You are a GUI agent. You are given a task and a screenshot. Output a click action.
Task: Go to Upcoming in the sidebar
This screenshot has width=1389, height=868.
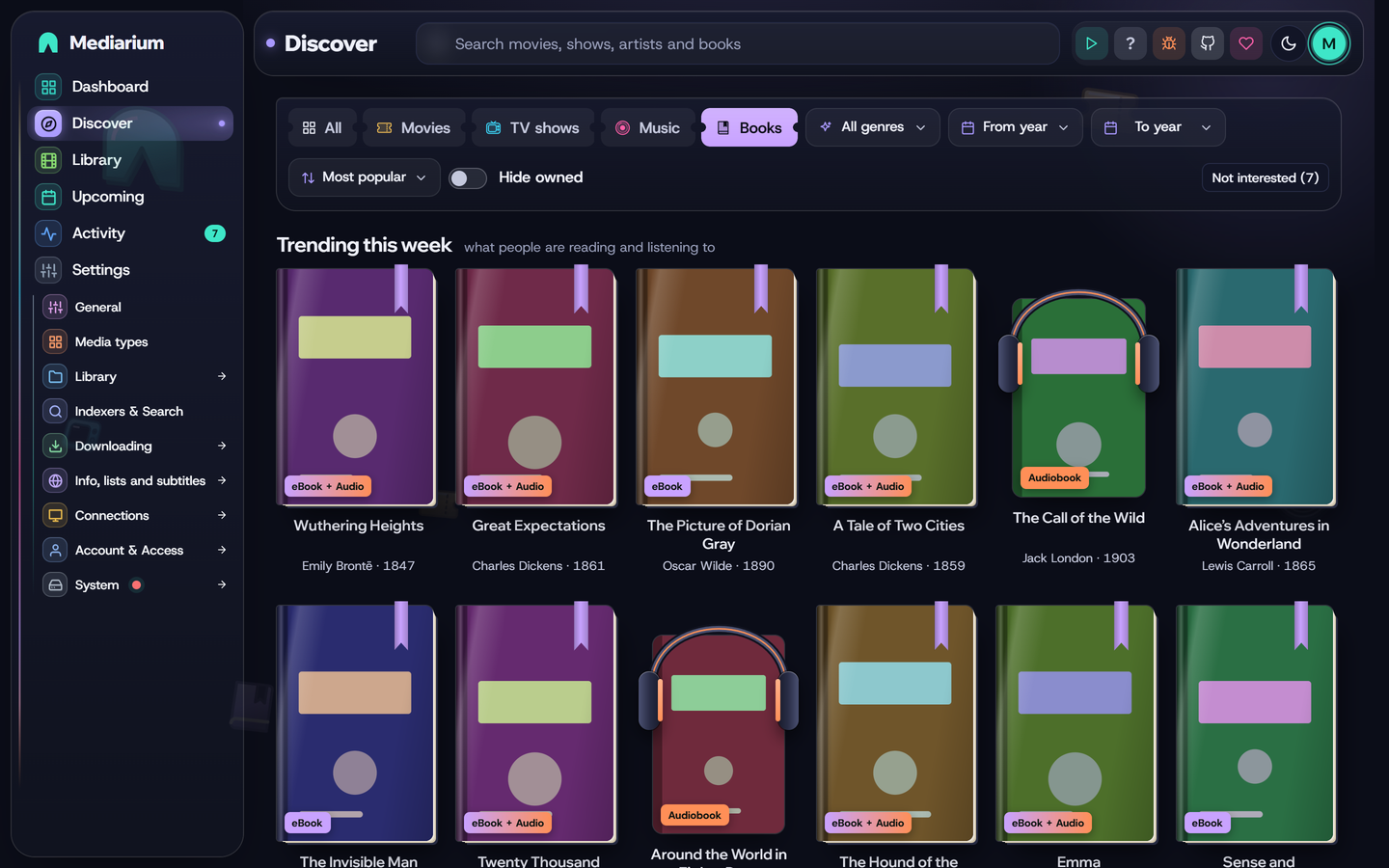(x=131, y=197)
